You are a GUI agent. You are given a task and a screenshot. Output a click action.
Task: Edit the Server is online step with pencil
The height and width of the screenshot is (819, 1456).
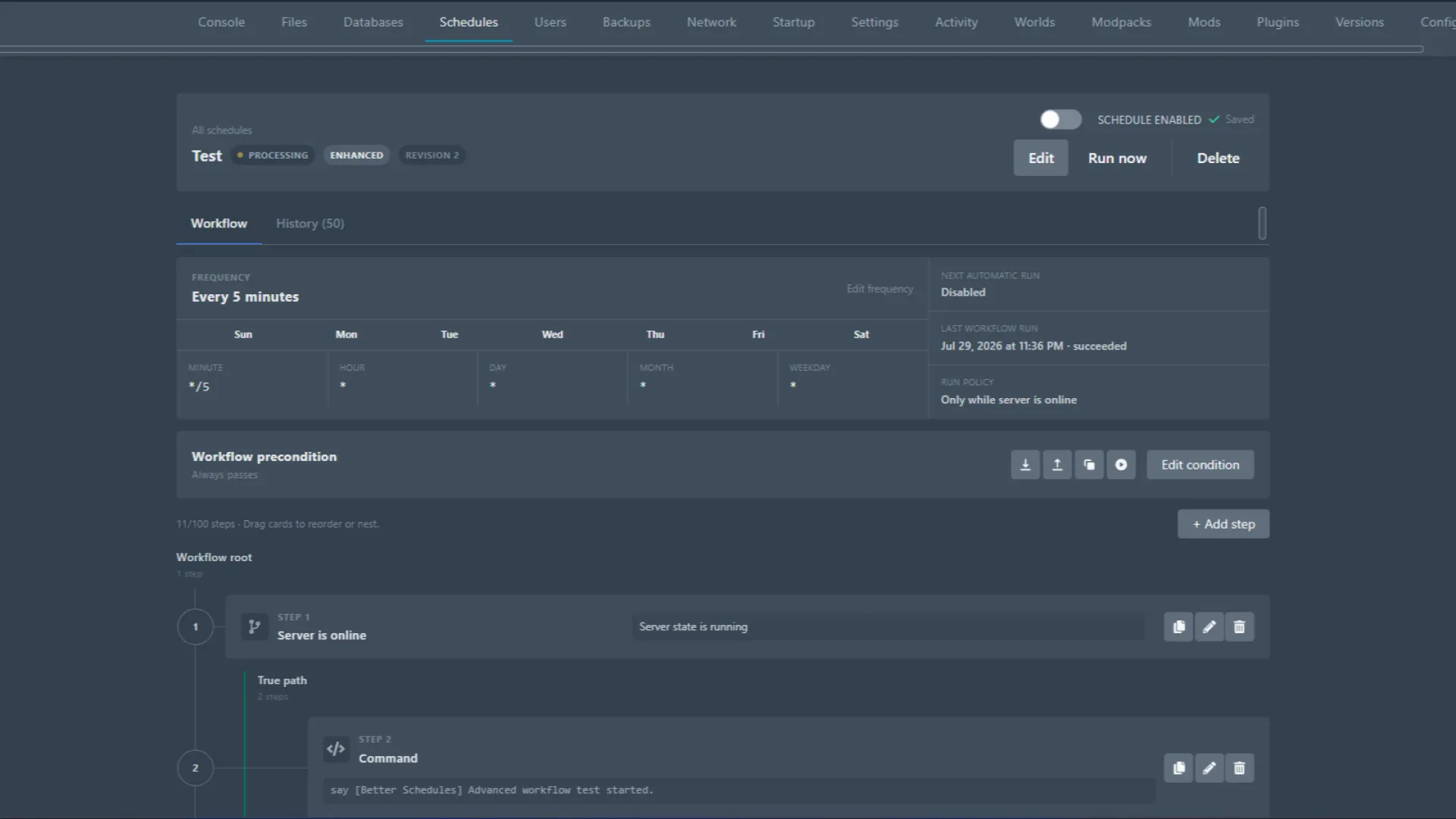pyautogui.click(x=1209, y=627)
